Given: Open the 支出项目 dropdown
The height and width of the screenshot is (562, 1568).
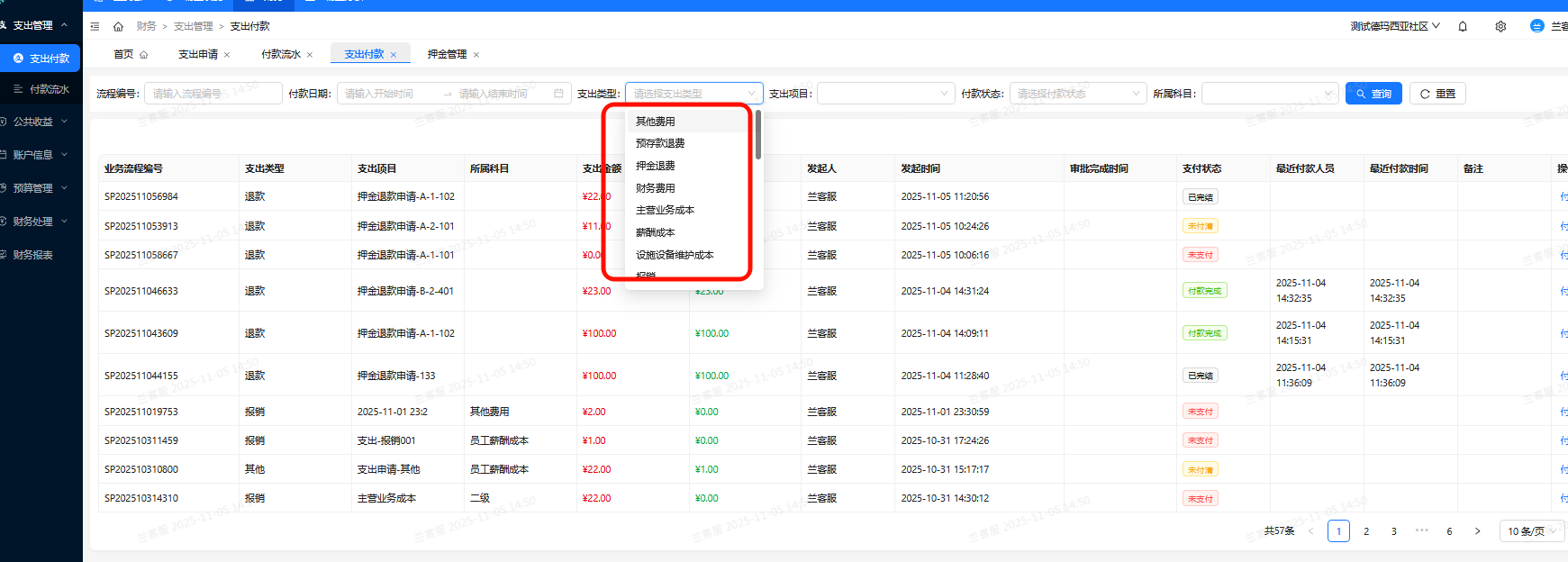Looking at the screenshot, I should pos(884,94).
